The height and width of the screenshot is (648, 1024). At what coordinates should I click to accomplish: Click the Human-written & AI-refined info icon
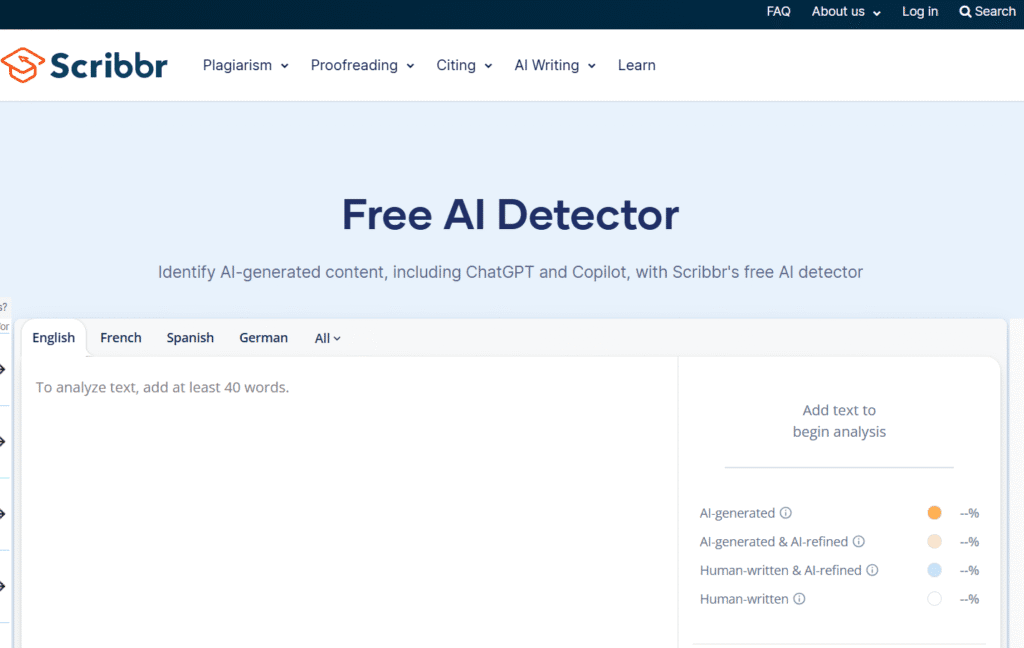coord(872,570)
